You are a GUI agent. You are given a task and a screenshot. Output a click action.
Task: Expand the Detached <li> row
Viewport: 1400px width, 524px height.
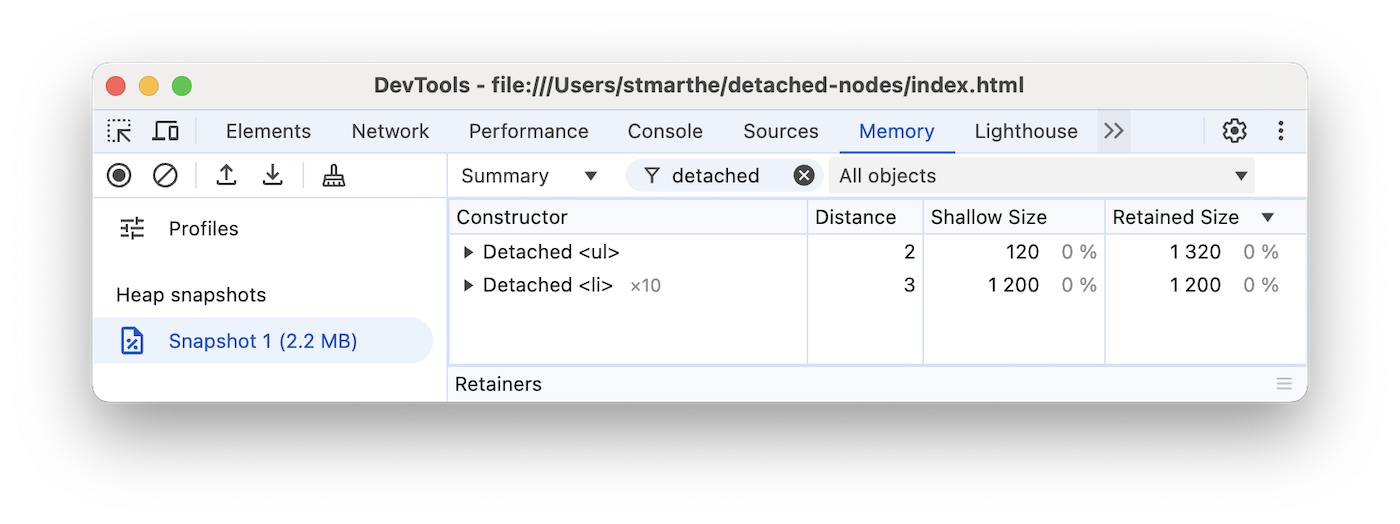point(468,285)
